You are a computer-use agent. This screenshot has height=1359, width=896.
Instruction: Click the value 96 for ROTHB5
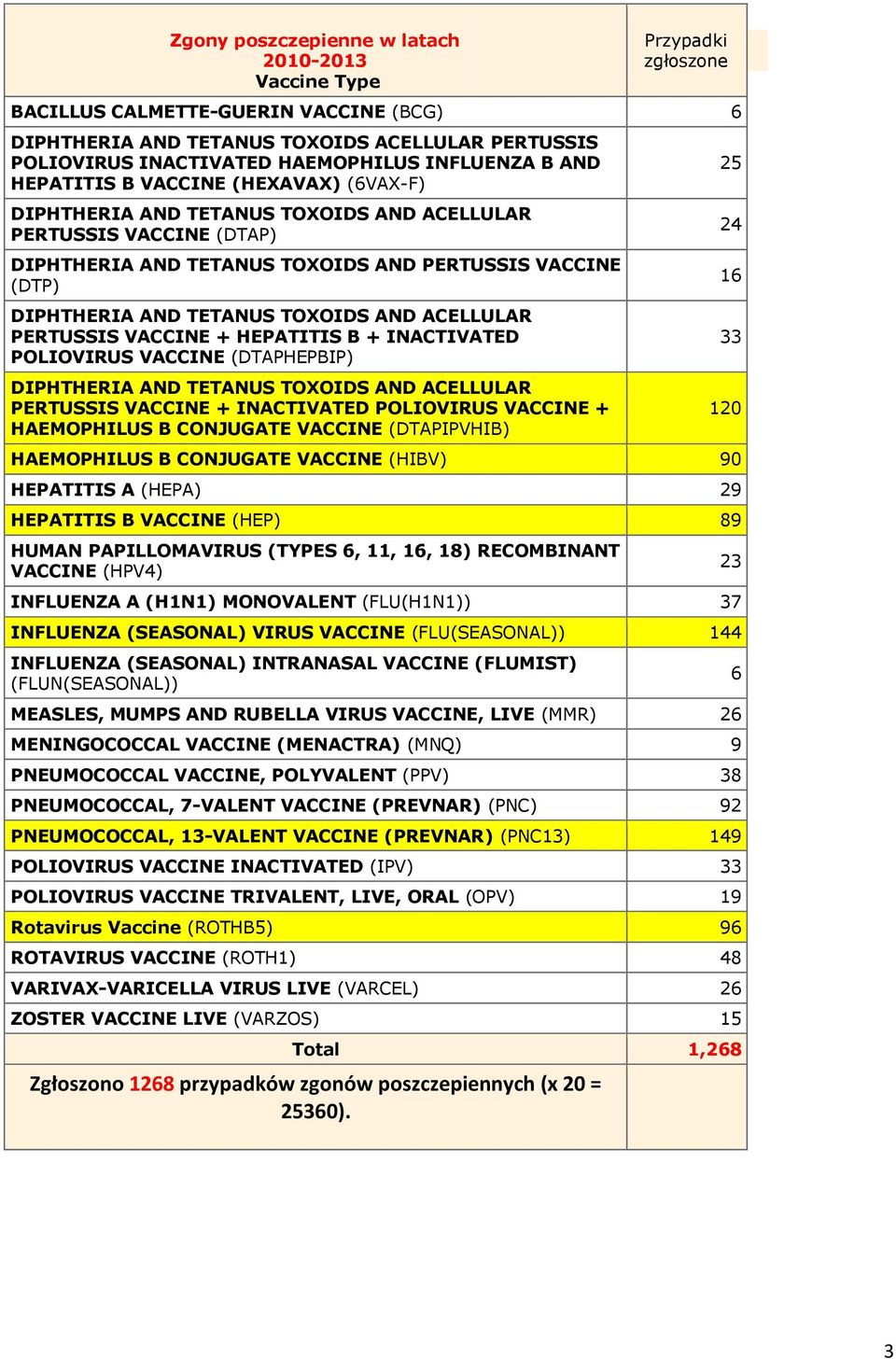(730, 928)
